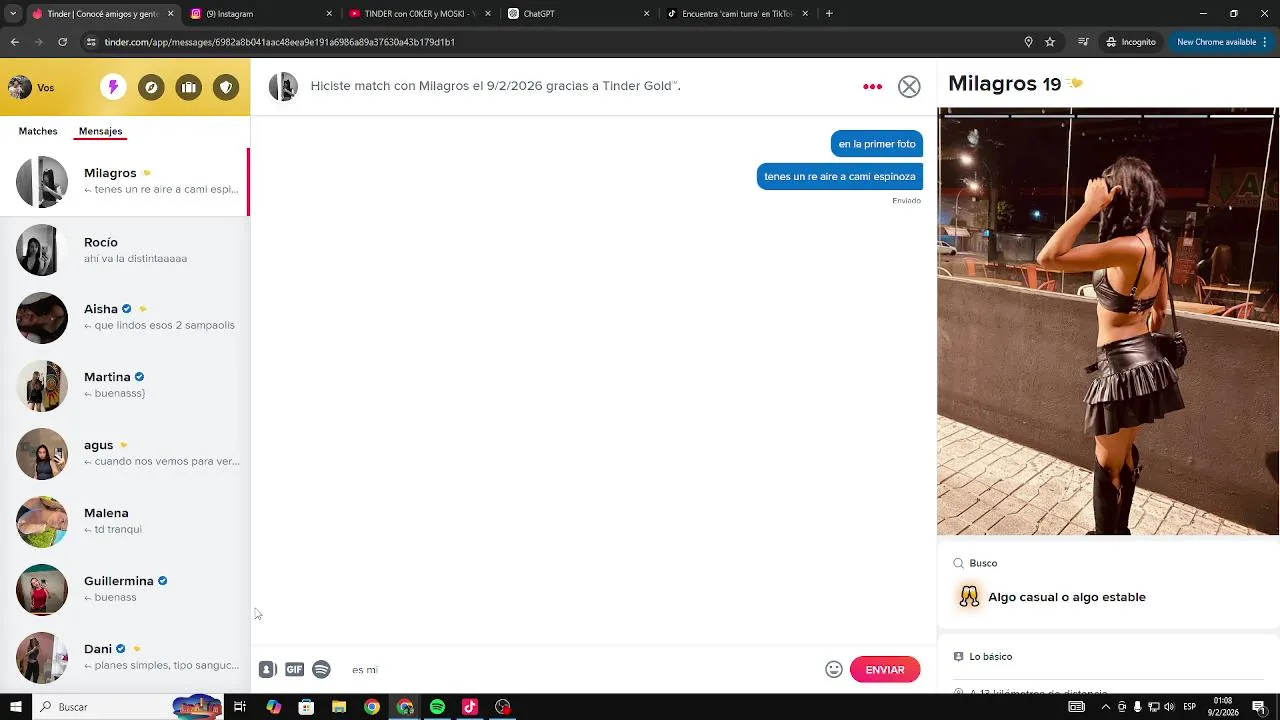The image size is (1280, 720).
Task: Open the safety shield icon
Action: tap(227, 87)
